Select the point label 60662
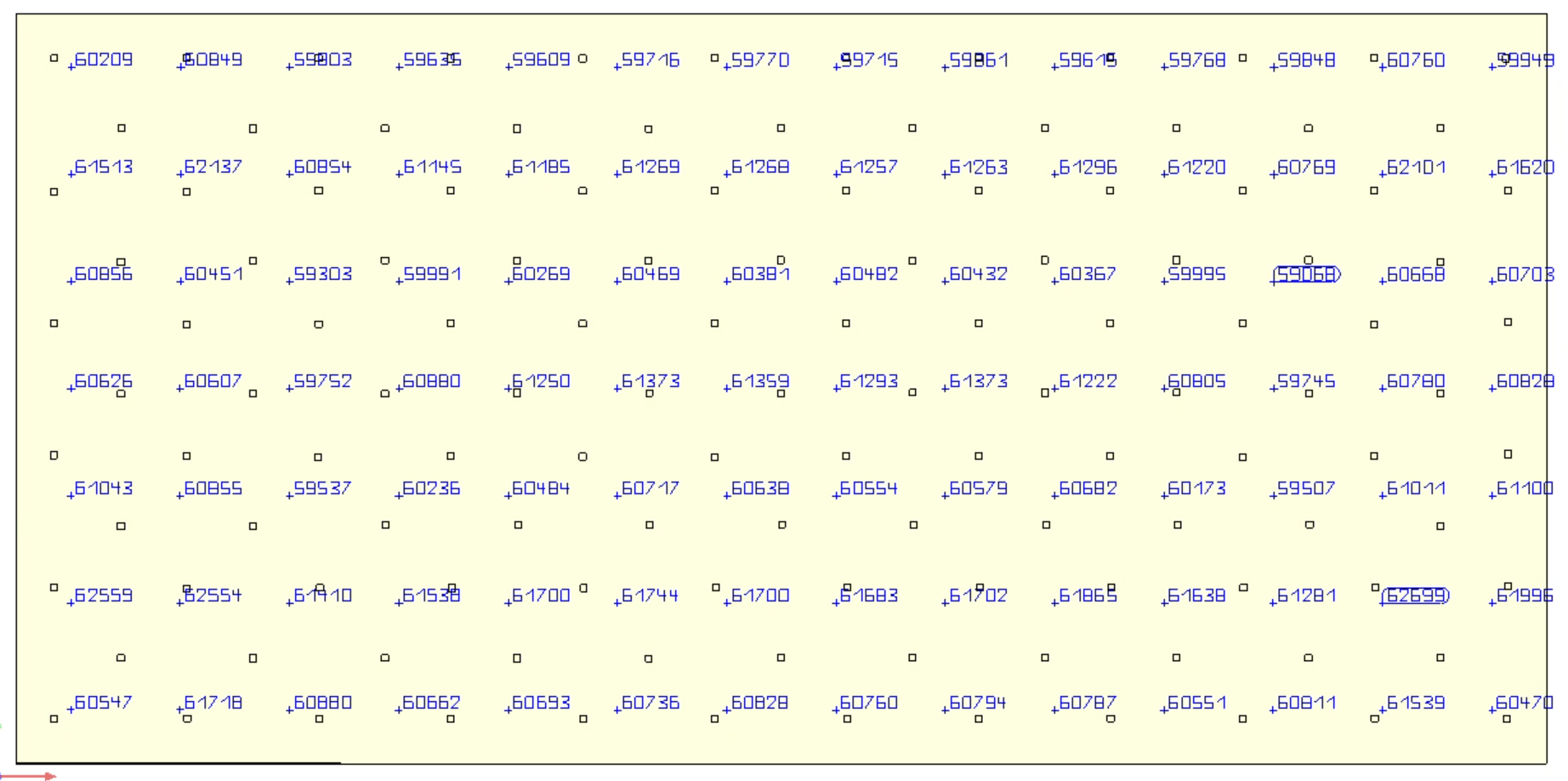This screenshot has height=781, width=1568. (432, 703)
